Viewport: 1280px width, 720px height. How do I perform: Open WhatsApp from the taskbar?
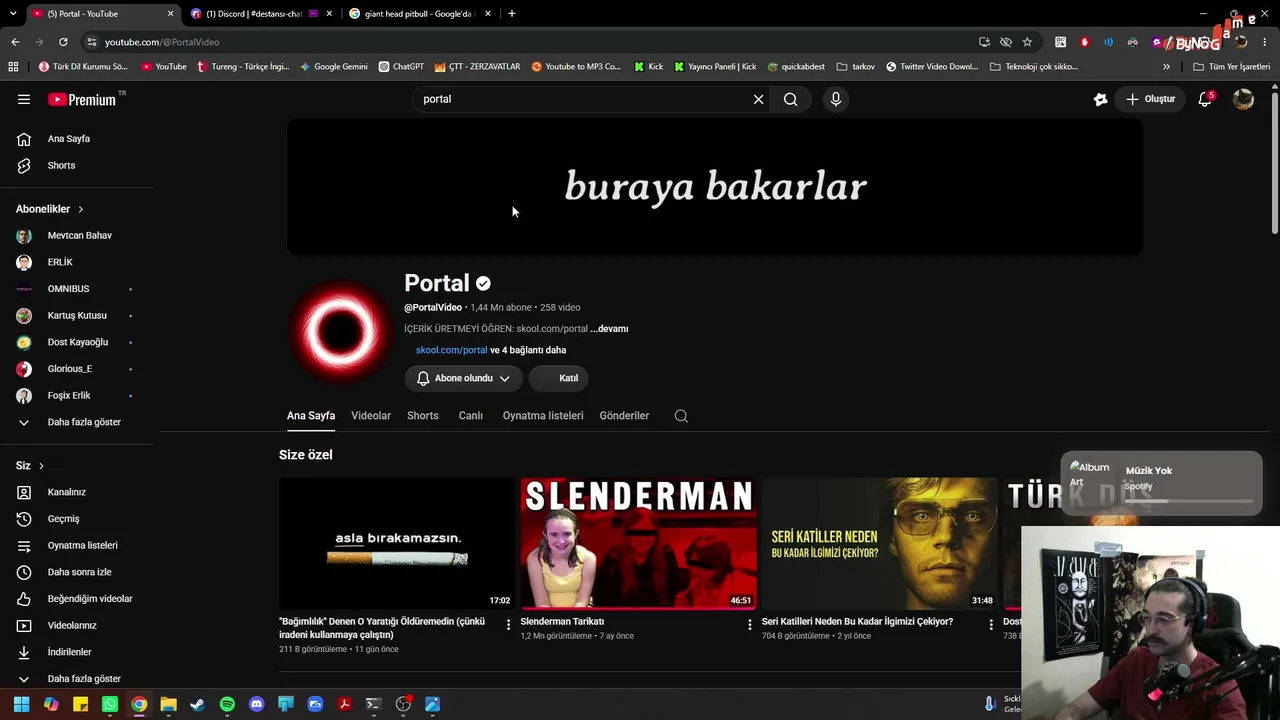pos(110,704)
